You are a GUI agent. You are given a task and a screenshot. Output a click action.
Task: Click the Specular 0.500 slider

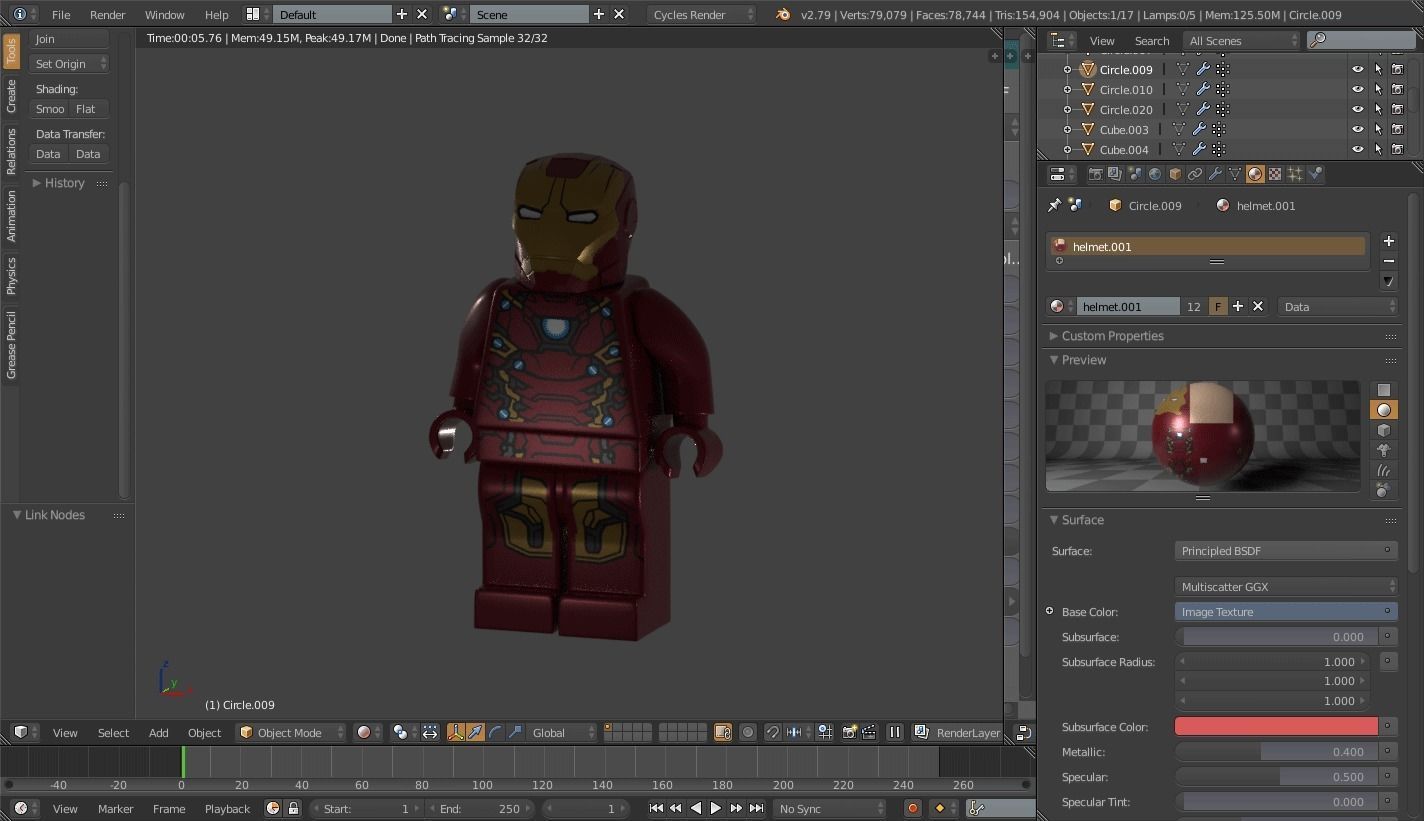[1276, 777]
